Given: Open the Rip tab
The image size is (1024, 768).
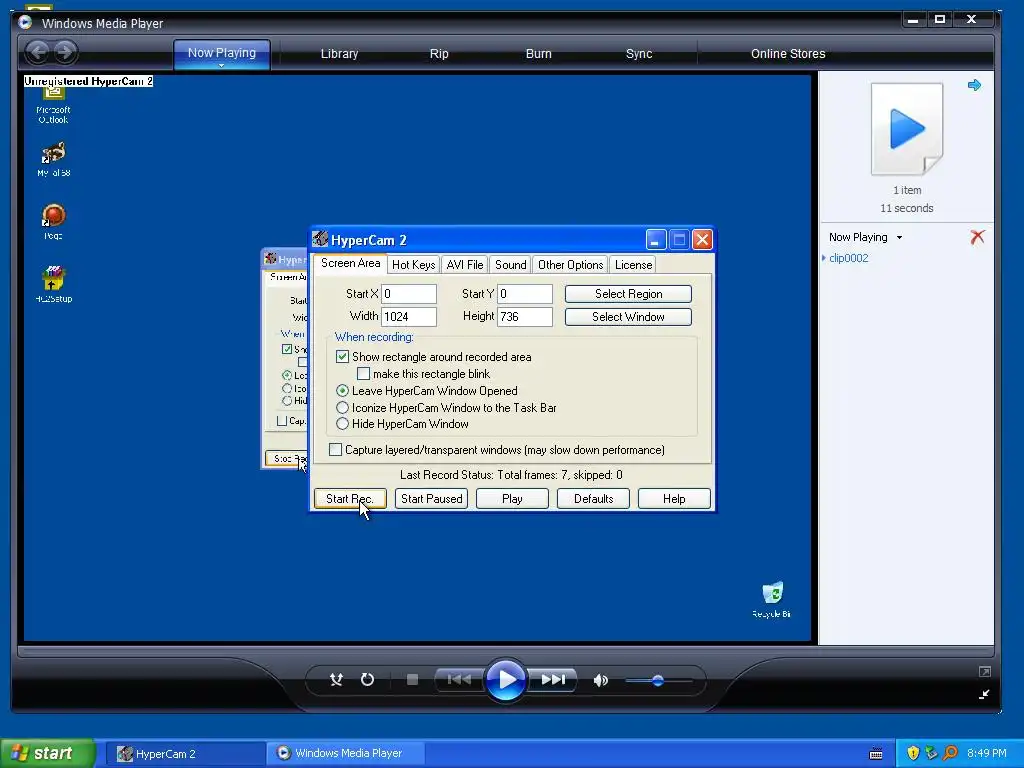Looking at the screenshot, I should tap(439, 54).
